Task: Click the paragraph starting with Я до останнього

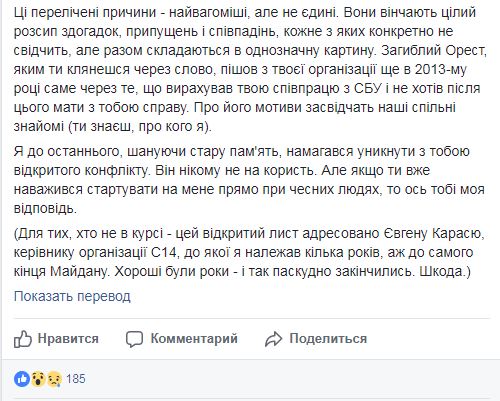Action: tap(249, 180)
